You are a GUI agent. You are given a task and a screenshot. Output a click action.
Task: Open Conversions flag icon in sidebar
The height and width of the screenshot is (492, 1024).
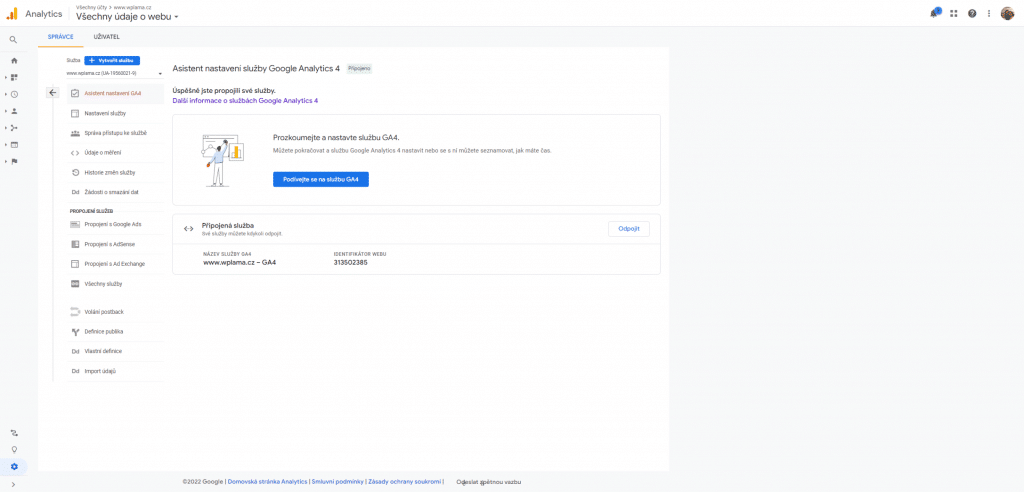(14, 161)
